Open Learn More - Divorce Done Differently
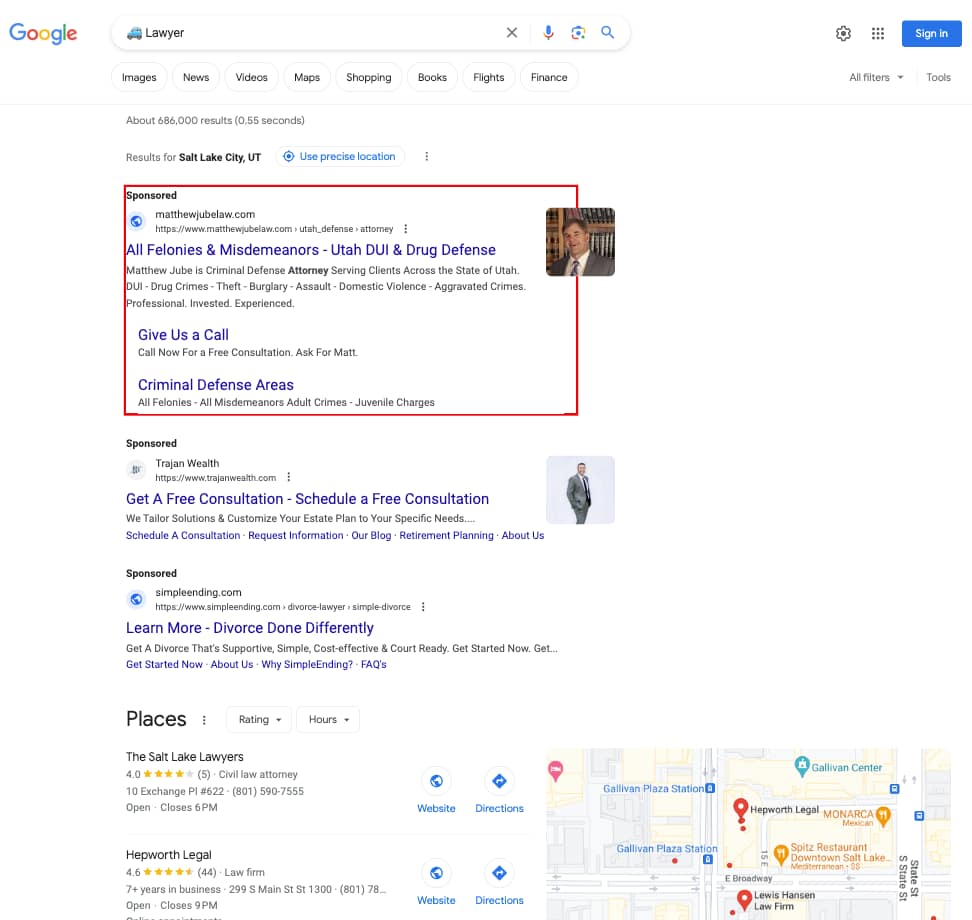 point(250,628)
